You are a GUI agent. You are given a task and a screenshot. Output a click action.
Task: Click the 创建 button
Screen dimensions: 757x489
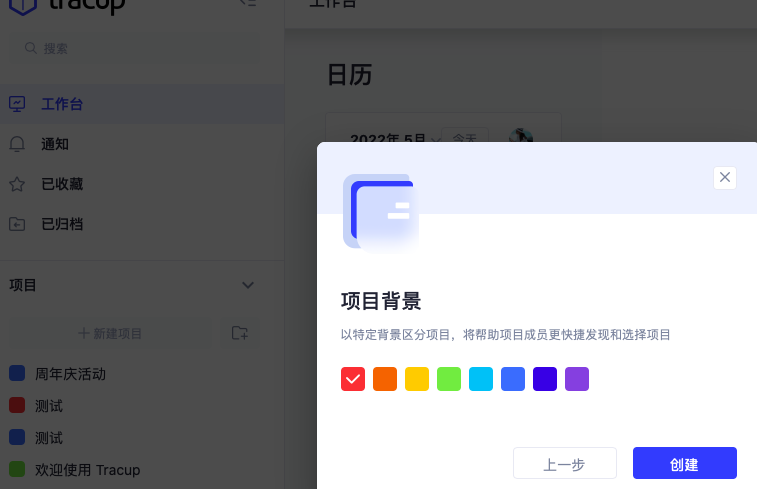coord(684,464)
